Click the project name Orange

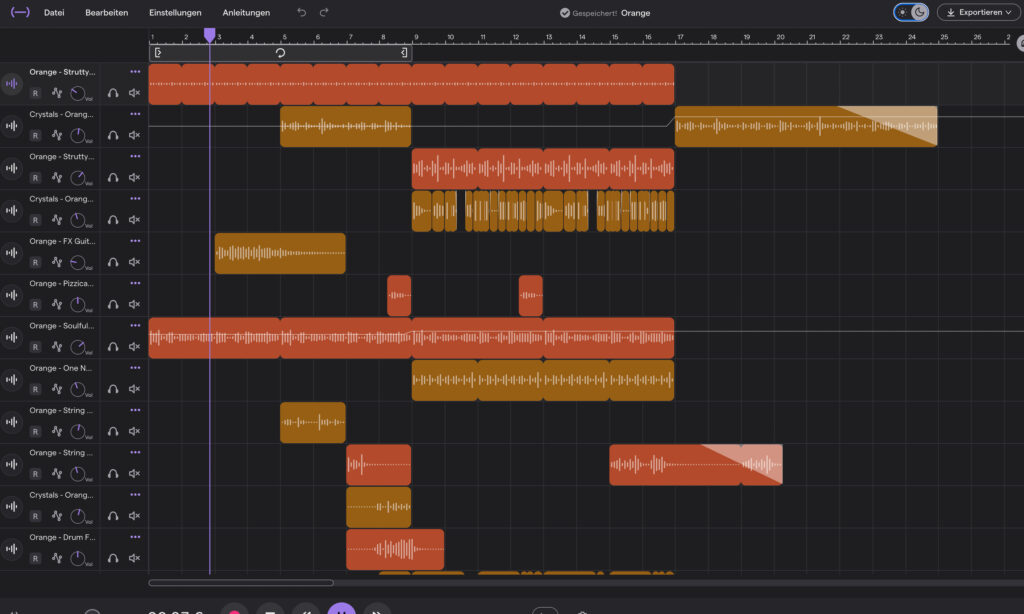tap(635, 13)
